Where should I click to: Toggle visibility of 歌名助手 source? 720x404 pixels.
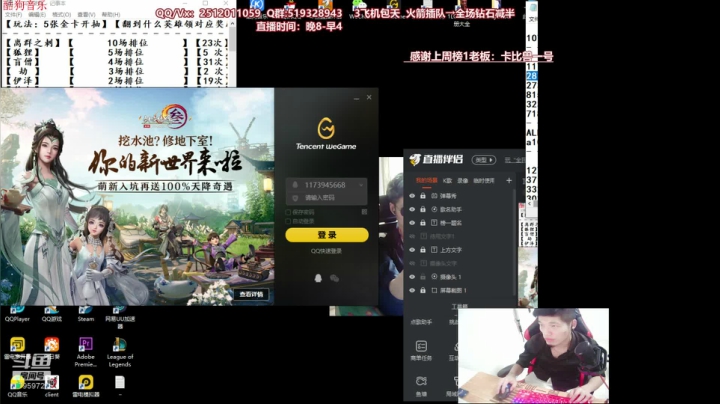(x=412, y=209)
